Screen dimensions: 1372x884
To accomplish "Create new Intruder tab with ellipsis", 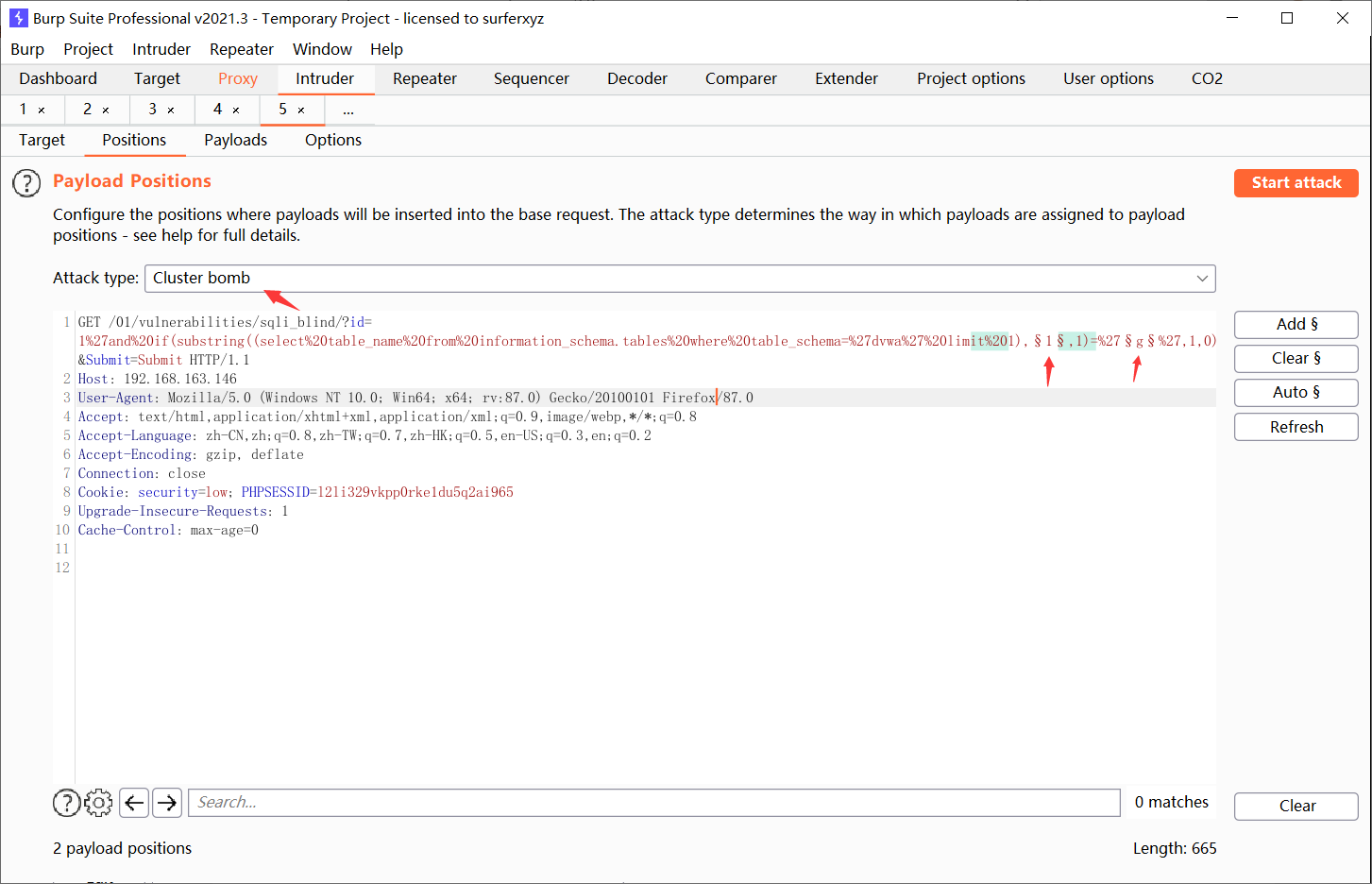I will pyautogui.click(x=348, y=110).
